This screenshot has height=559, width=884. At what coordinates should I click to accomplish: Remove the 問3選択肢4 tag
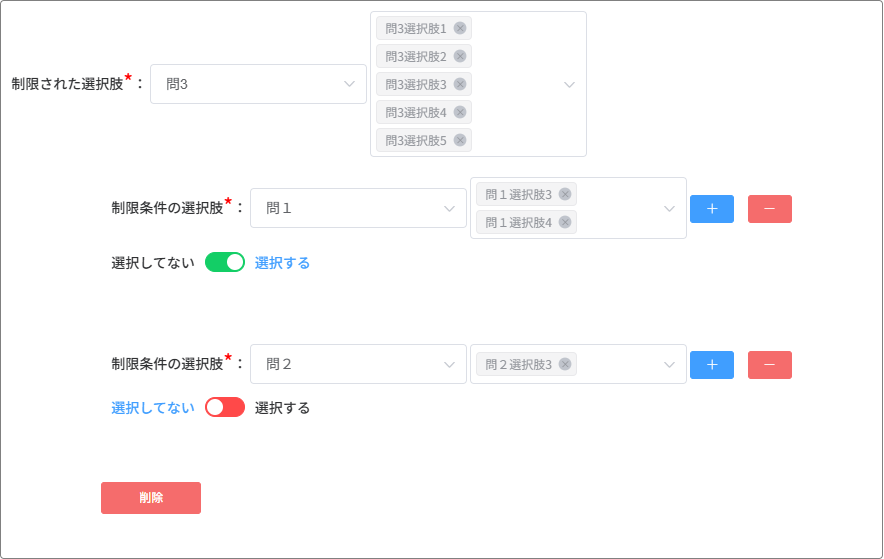(x=460, y=112)
